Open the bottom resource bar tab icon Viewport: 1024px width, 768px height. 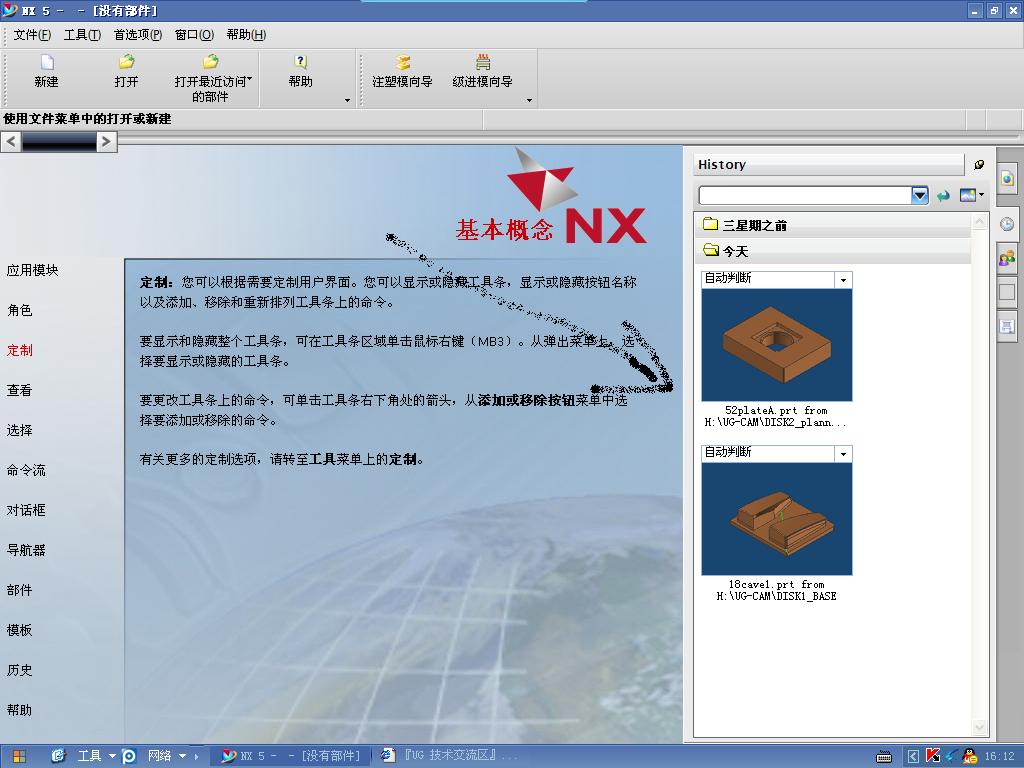click(1007, 326)
